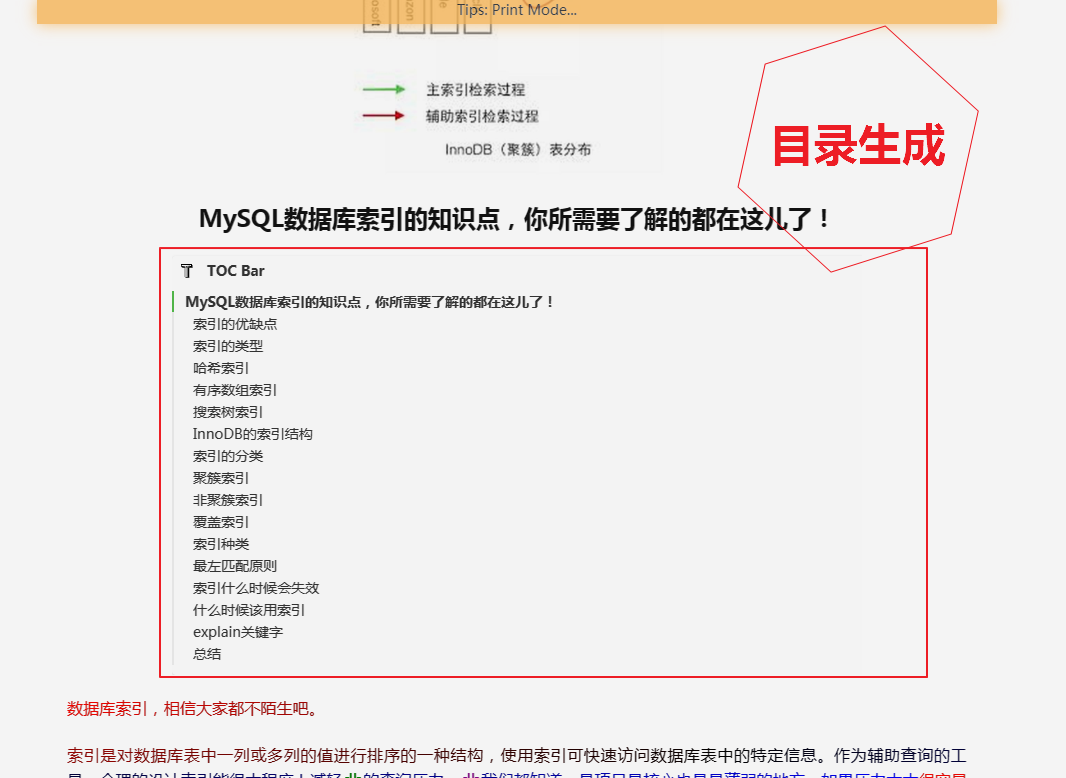Select the 最左匹配原则 TOC item
1066x778 pixels.
(234, 565)
